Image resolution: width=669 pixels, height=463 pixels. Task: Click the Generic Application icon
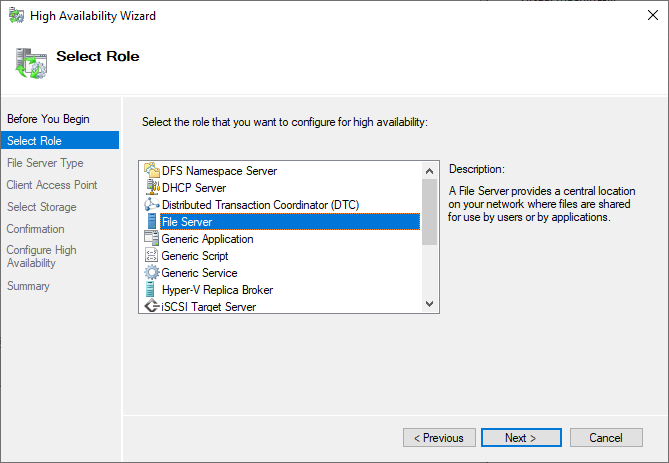click(152, 239)
